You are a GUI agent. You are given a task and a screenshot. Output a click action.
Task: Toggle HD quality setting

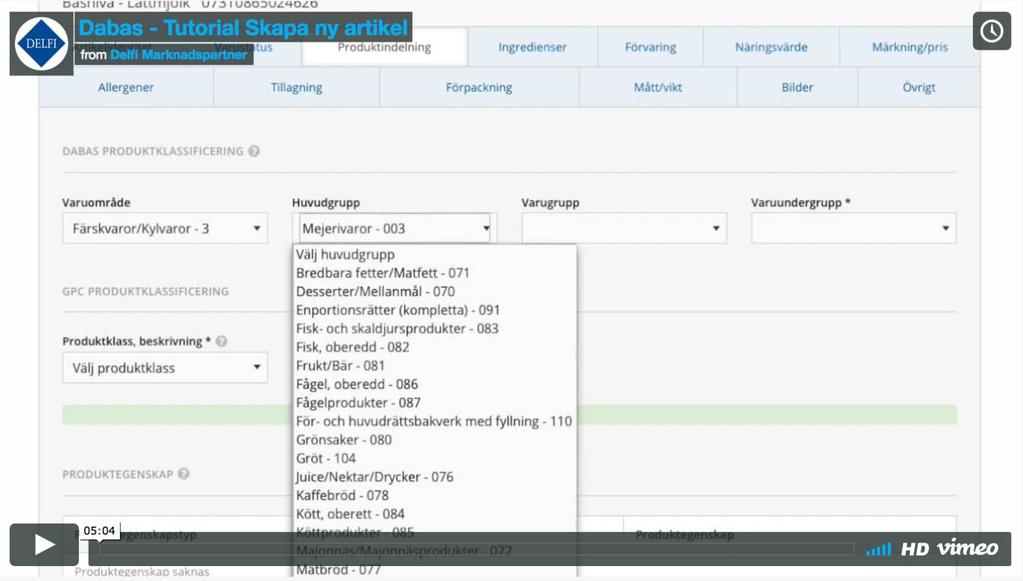[915, 550]
